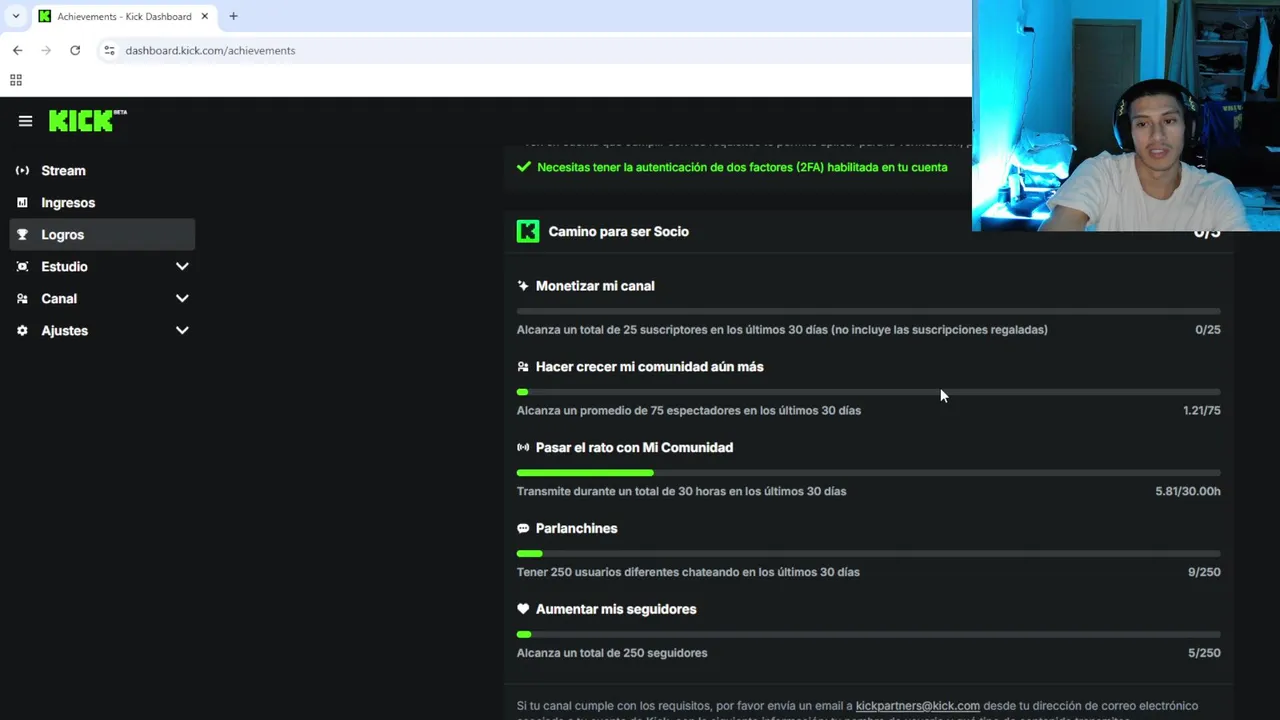Screen dimensions: 1280x720
Task: Click the 2FA requirement green text
Action: click(x=742, y=167)
